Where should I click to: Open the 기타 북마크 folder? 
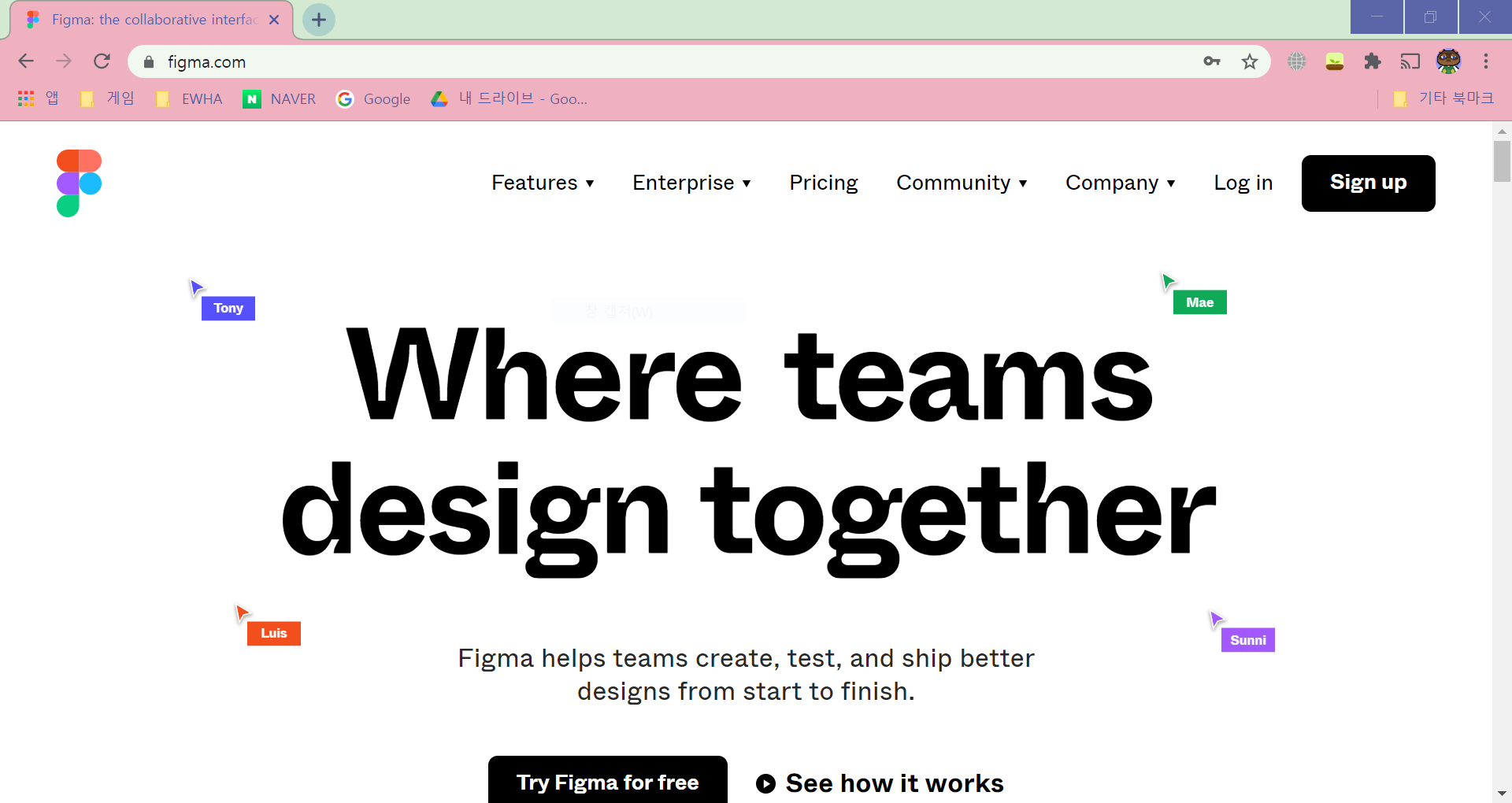click(x=1443, y=98)
